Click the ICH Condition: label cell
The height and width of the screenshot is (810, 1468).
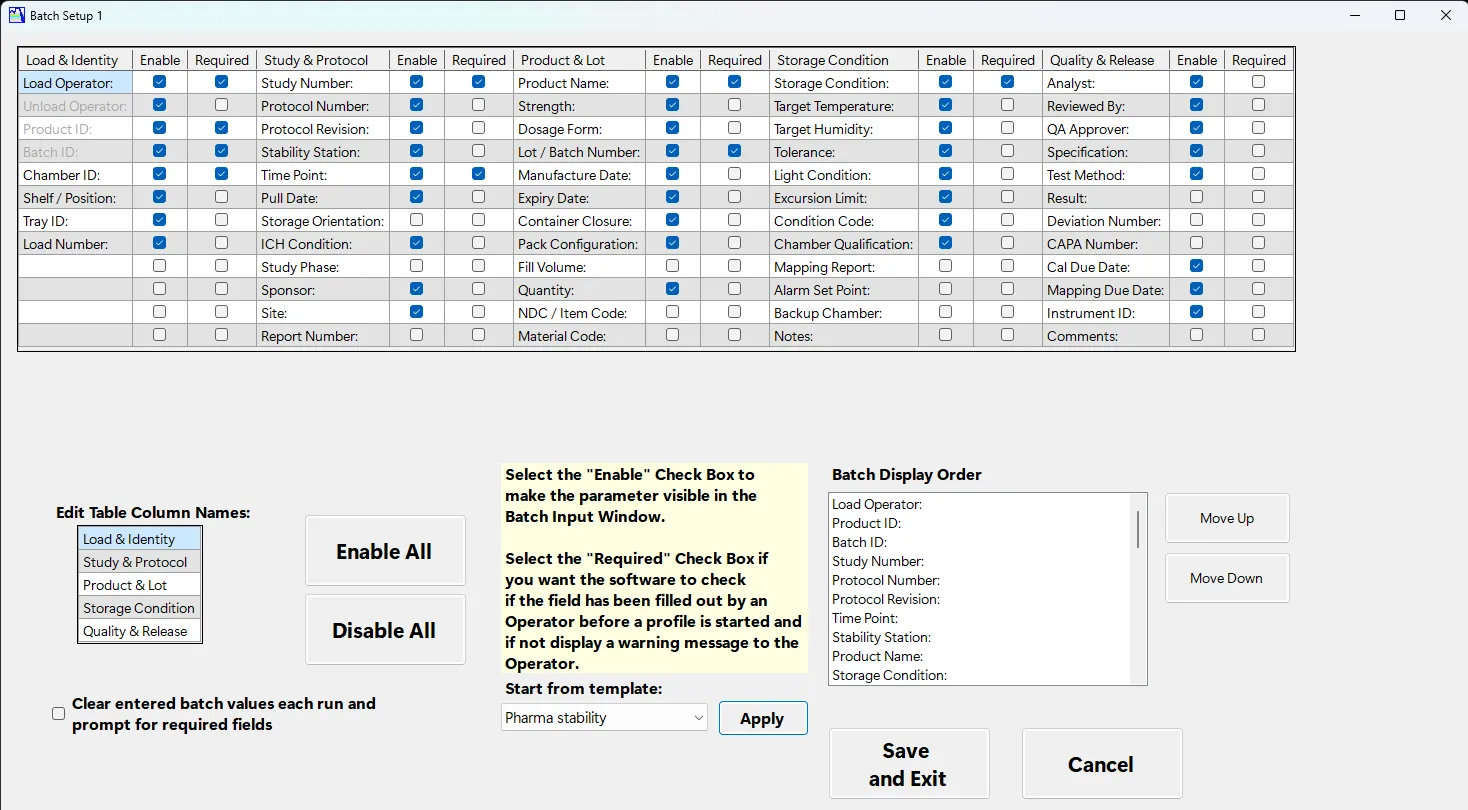(323, 244)
